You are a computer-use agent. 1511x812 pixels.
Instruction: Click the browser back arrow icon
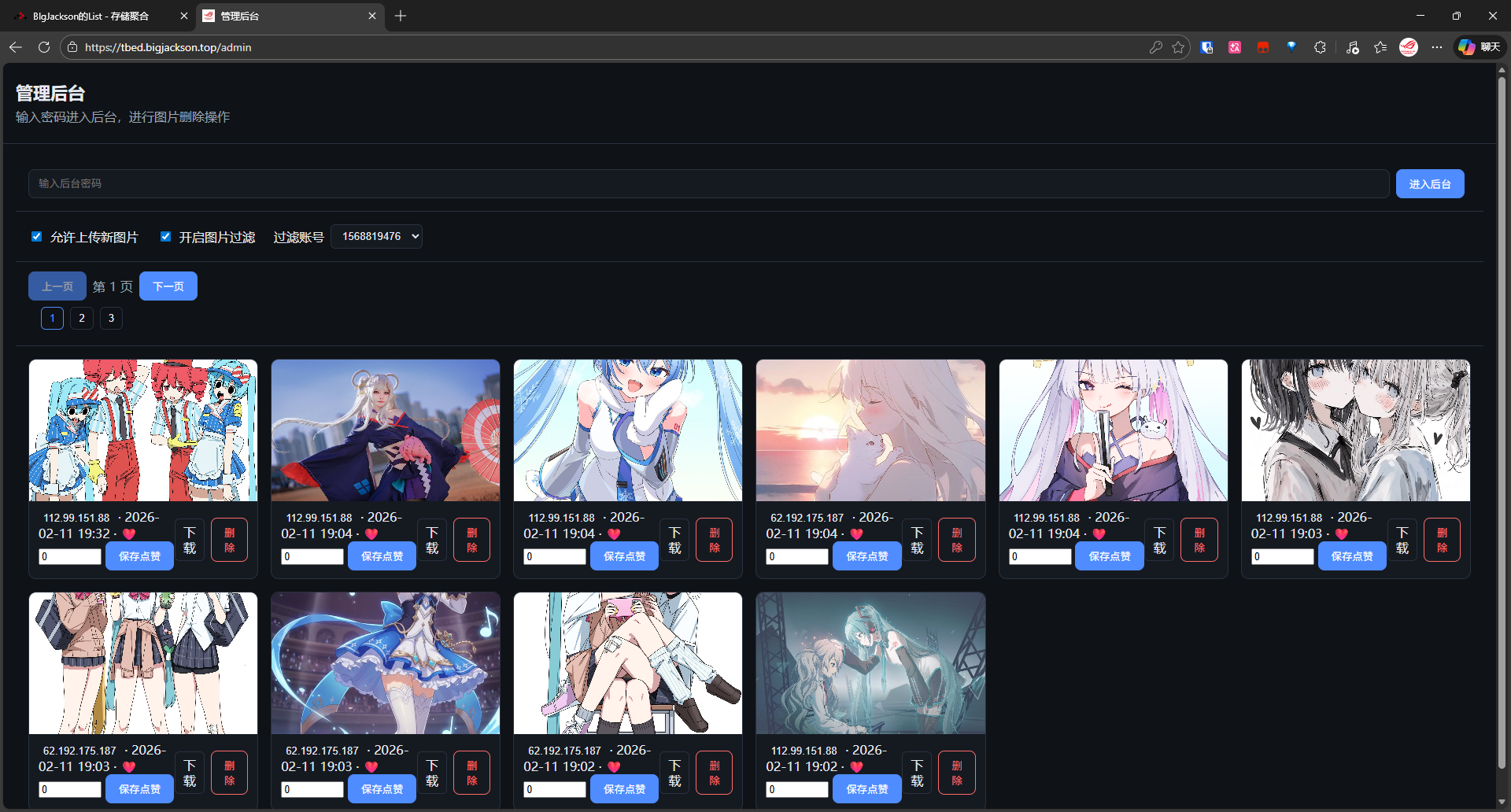pos(16,47)
